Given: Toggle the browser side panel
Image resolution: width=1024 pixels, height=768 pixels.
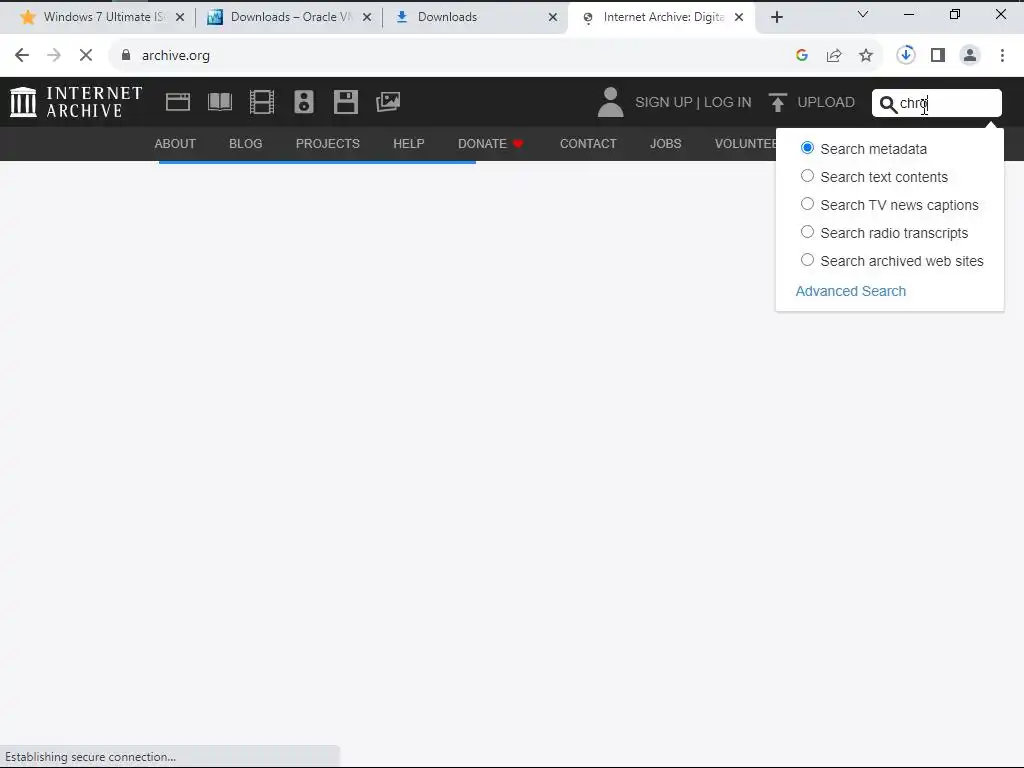Looking at the screenshot, I should tap(938, 56).
